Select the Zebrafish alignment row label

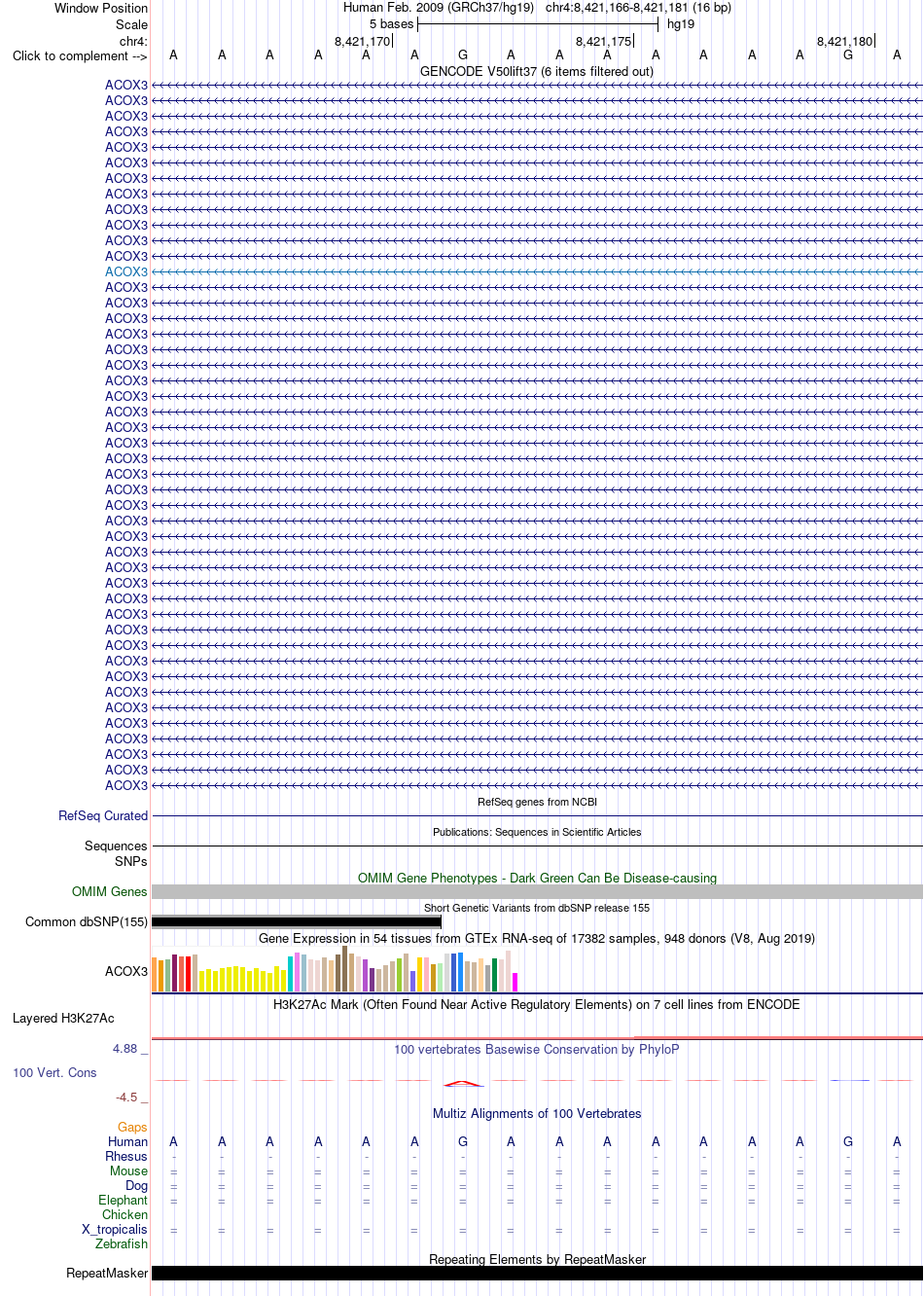[x=122, y=1243]
